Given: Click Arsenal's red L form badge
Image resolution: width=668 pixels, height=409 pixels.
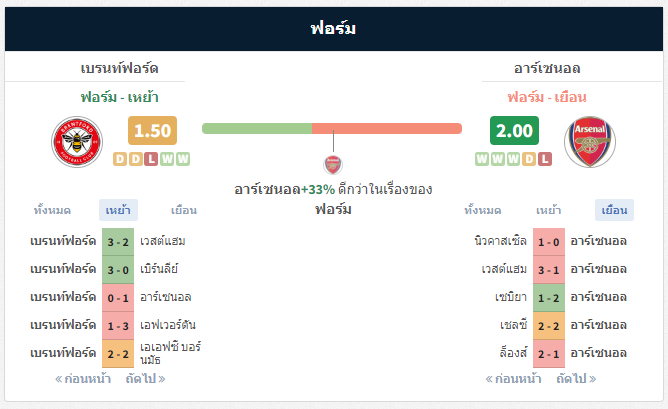Looking at the screenshot, I should click(x=545, y=159).
